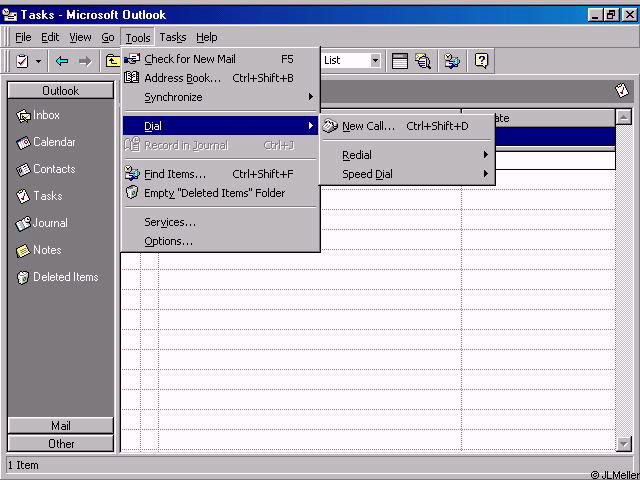Switch to the Other group button
This screenshot has width=640, height=480.
coord(61,444)
